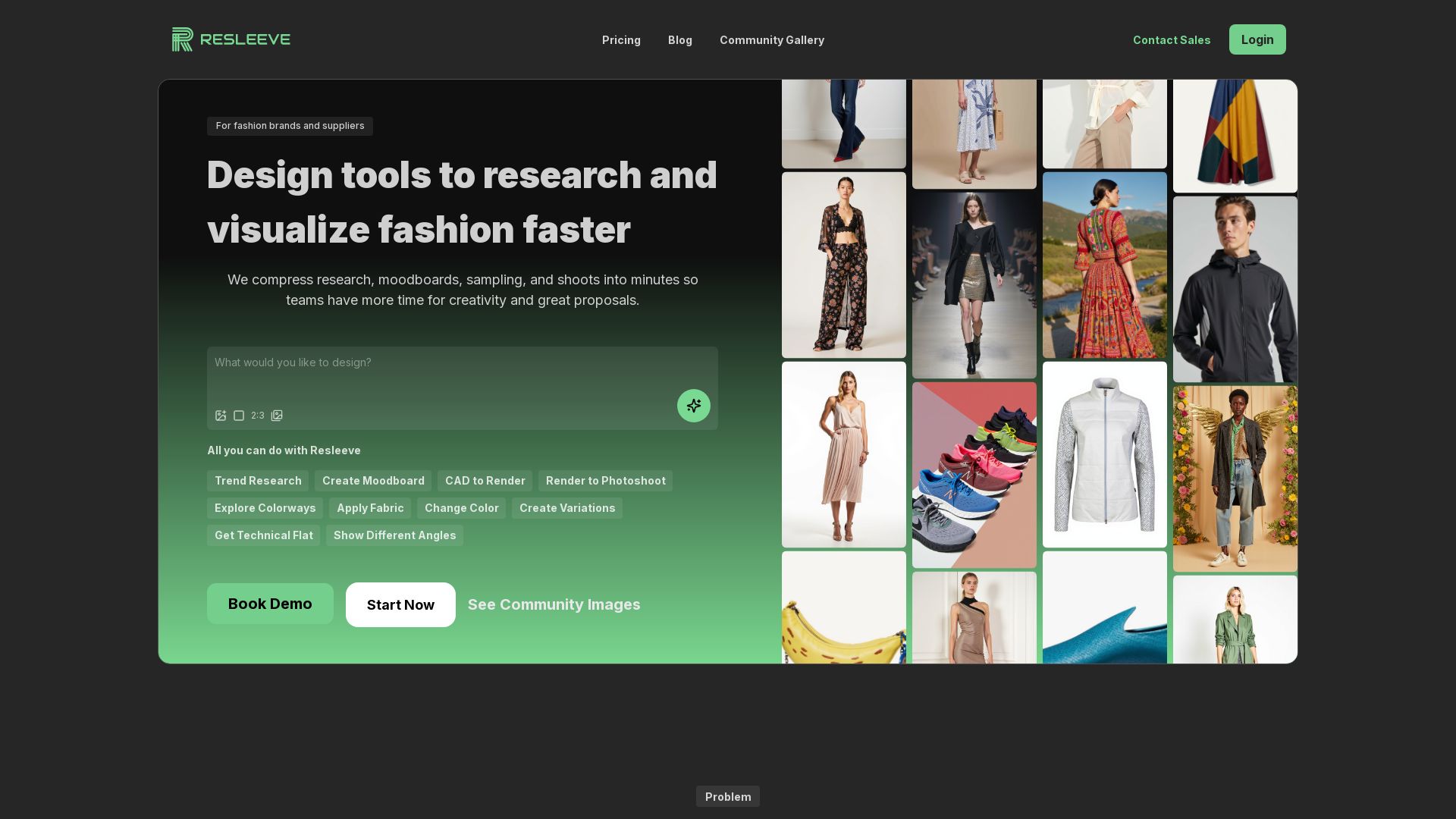The image size is (1456, 819).
Task: Open the 2:3 aspect ratio selector
Action: [x=258, y=416]
